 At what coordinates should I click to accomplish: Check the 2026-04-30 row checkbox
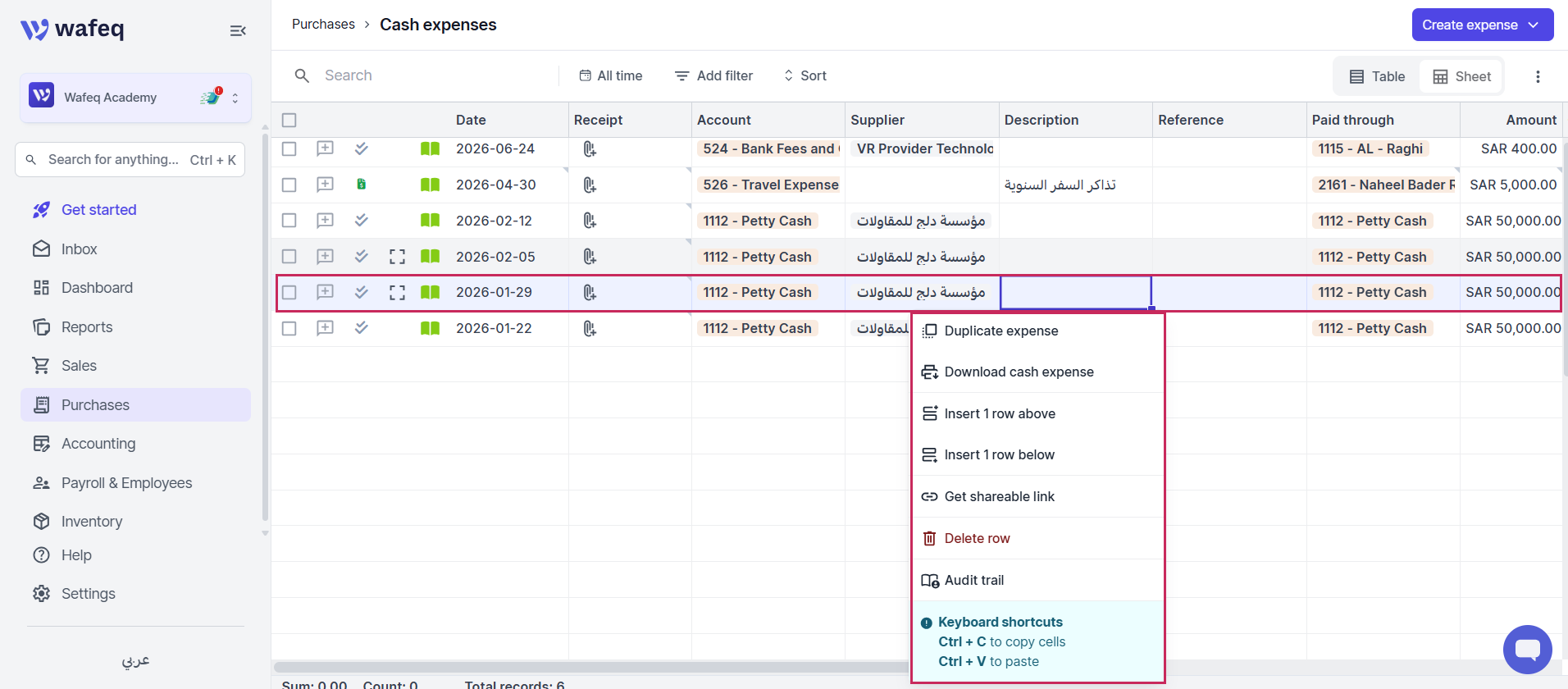coord(289,185)
